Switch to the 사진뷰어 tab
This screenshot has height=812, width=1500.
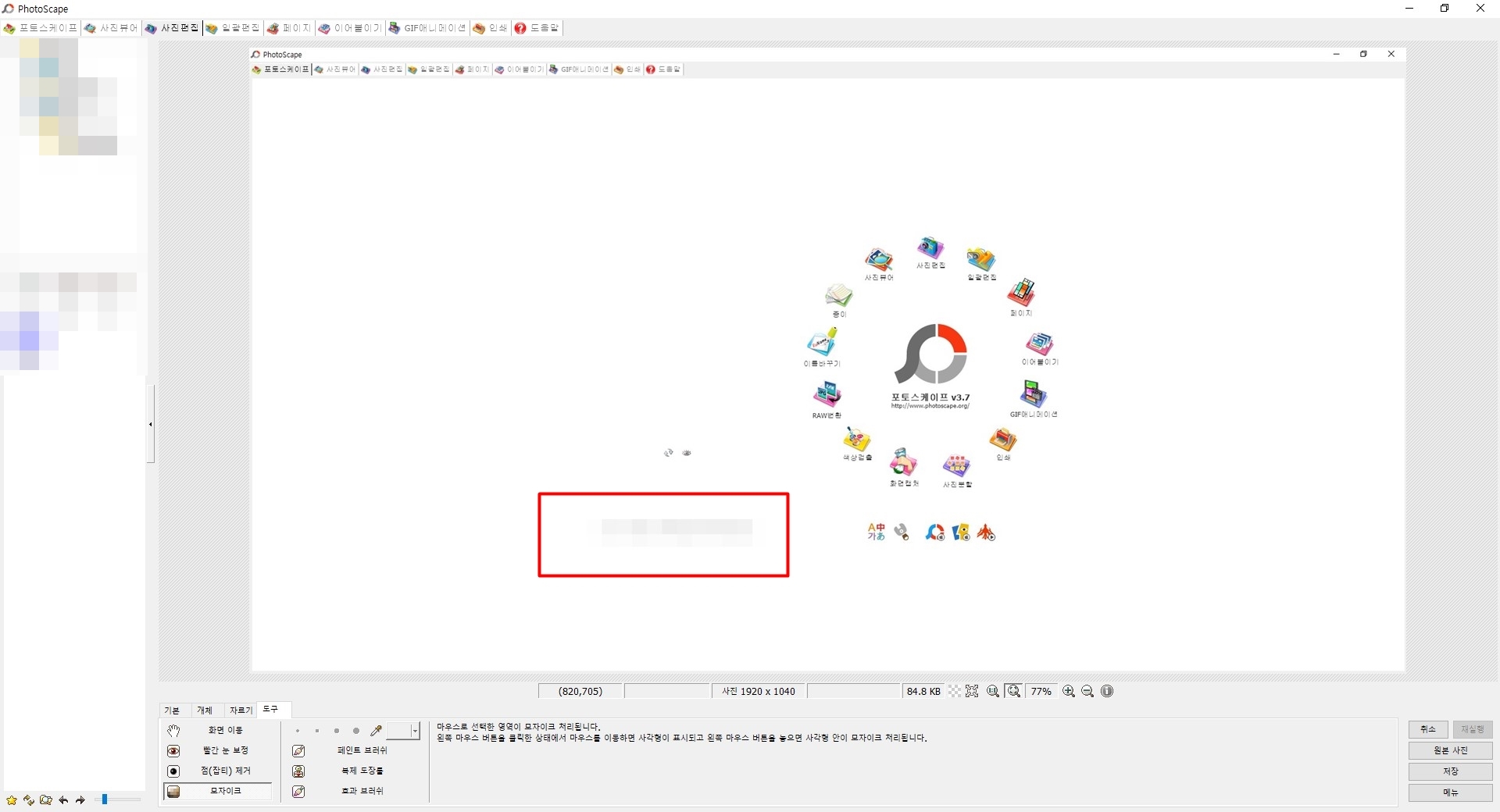click(x=111, y=28)
